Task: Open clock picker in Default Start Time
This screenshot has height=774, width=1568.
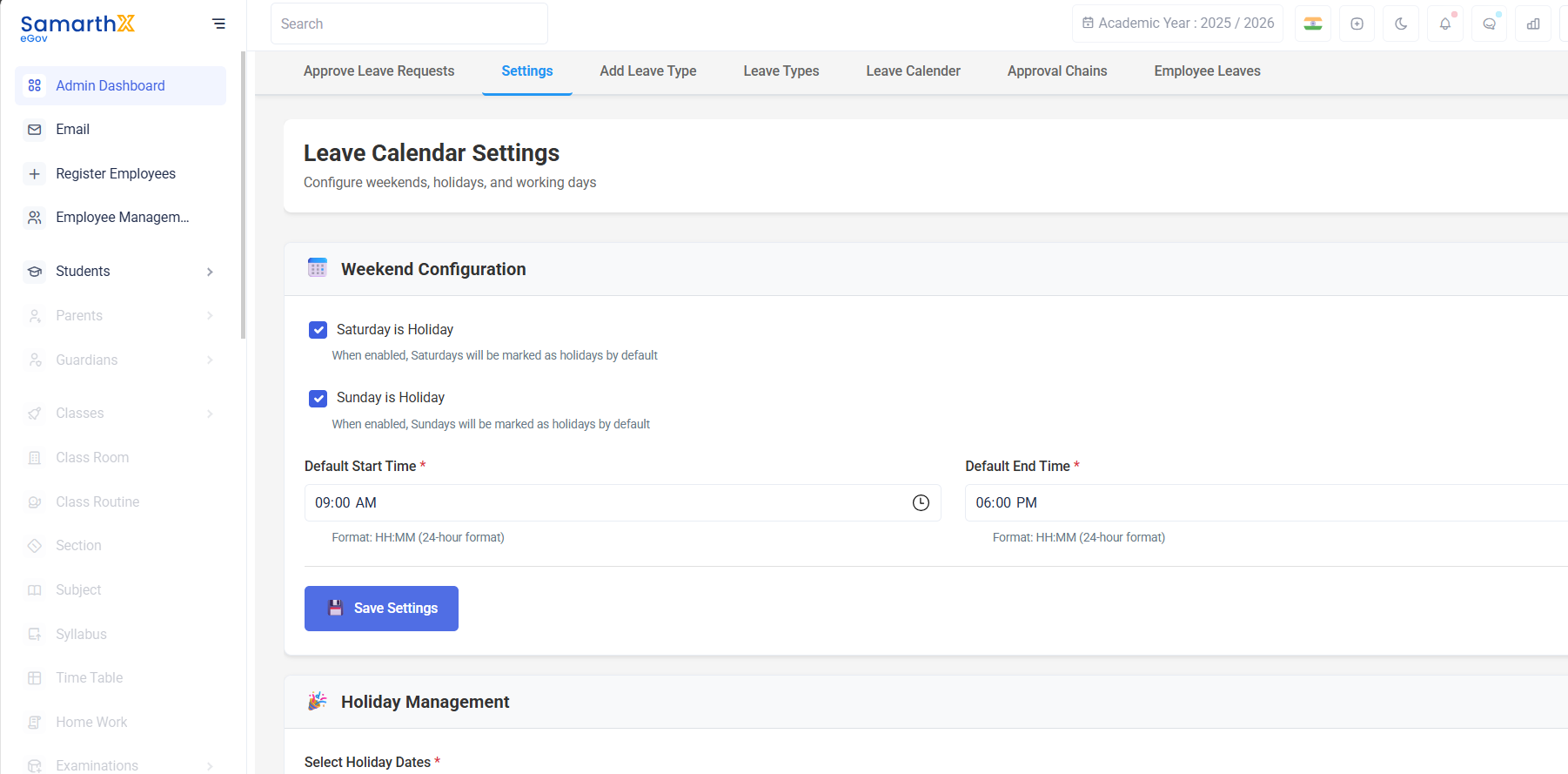Action: (921, 502)
